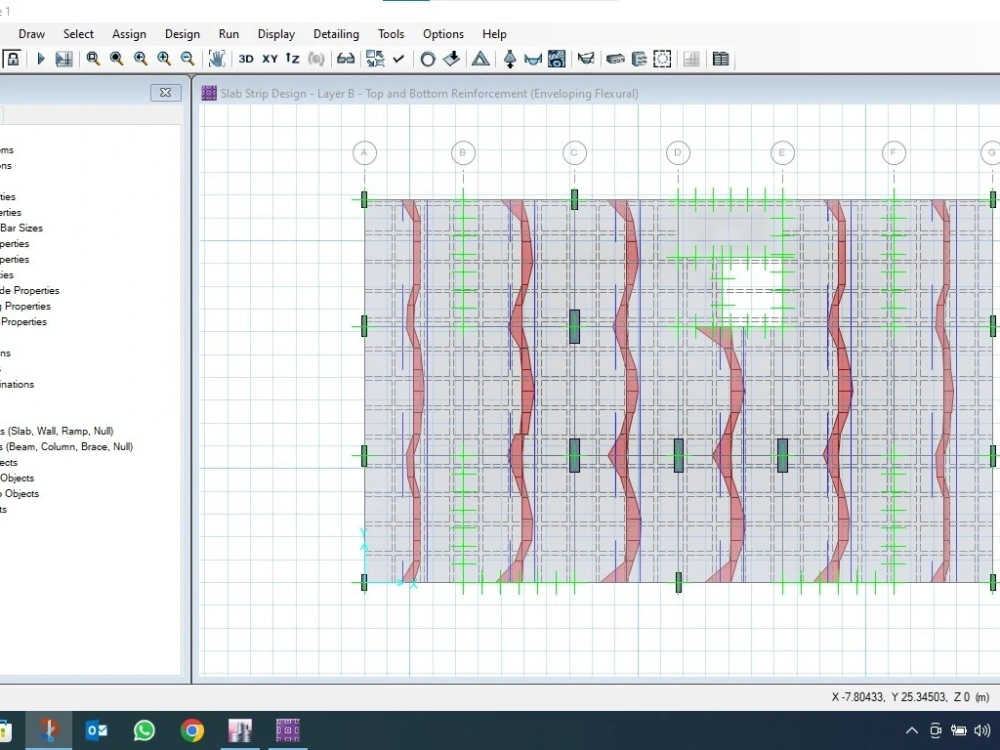Activate the pan hand tool
This screenshot has height=750, width=1000.
tap(217, 59)
